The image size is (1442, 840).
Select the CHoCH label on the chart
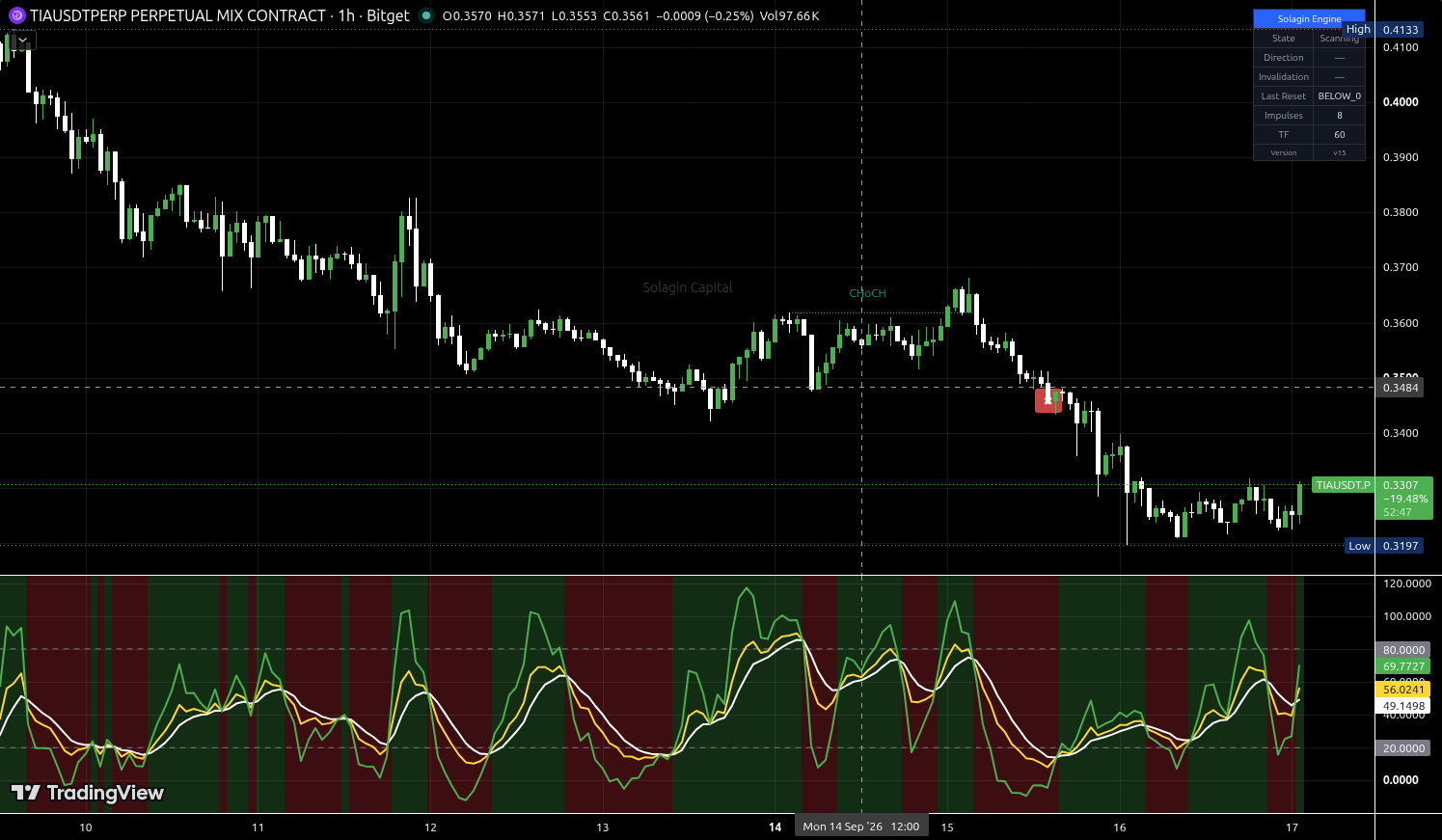867,293
